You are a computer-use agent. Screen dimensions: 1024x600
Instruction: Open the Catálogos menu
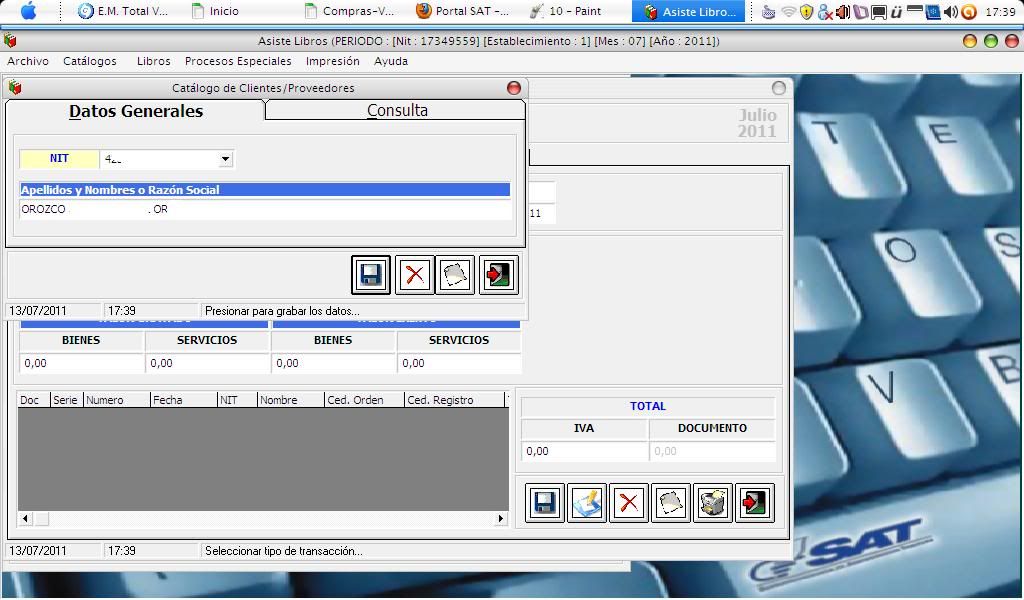point(89,61)
